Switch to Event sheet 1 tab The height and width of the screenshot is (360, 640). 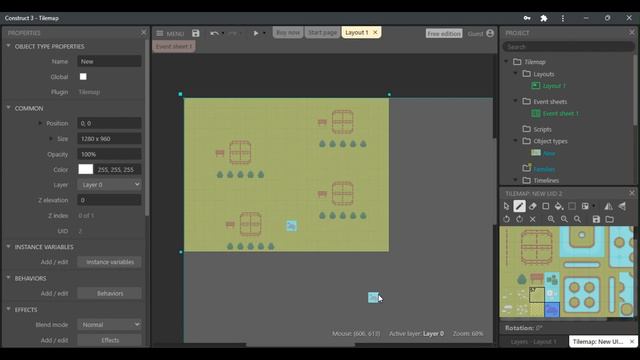[174, 47]
